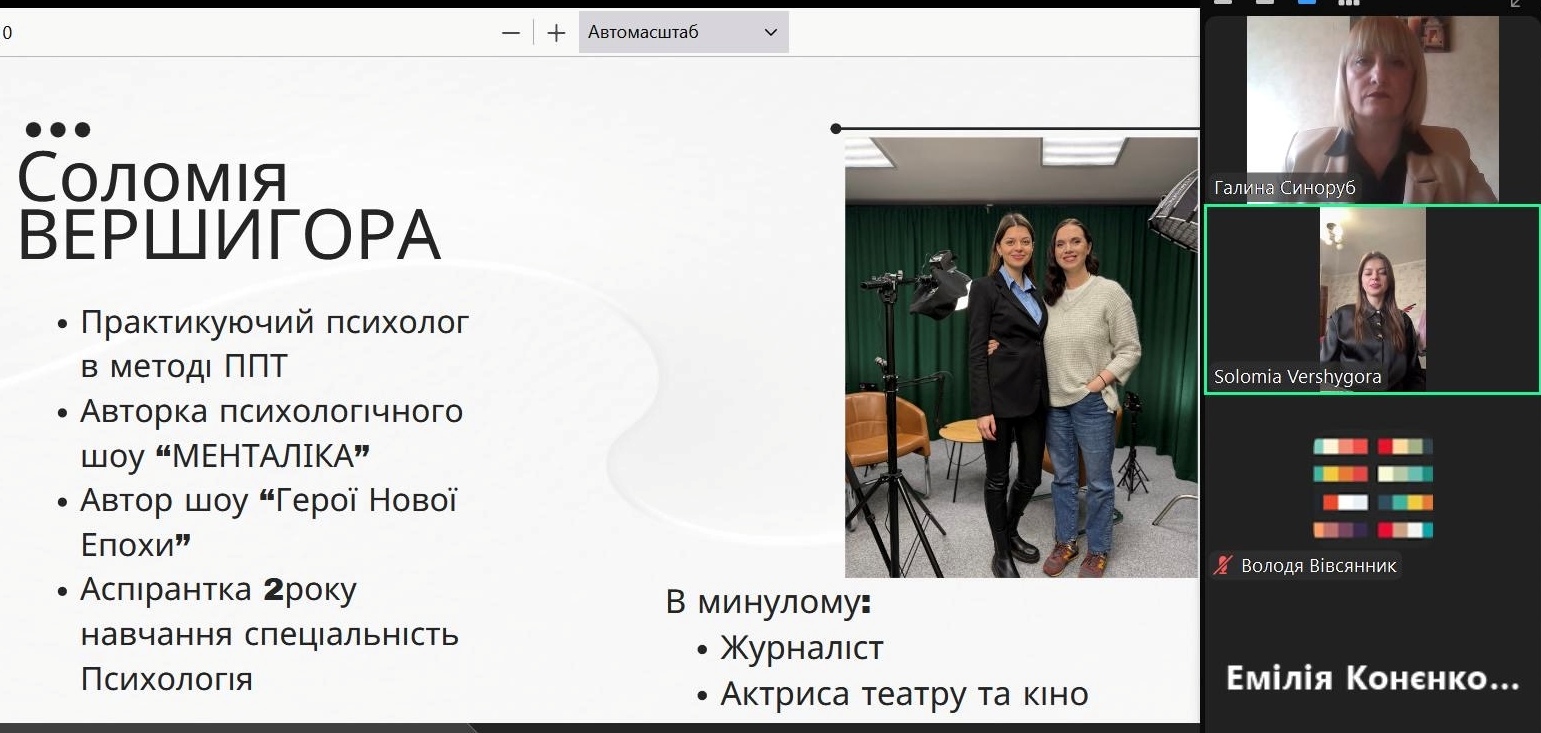Open Zoom's more options via the three-dot icon
Image resolution: width=1541 pixels, height=733 pixels.
tap(1348, 4)
